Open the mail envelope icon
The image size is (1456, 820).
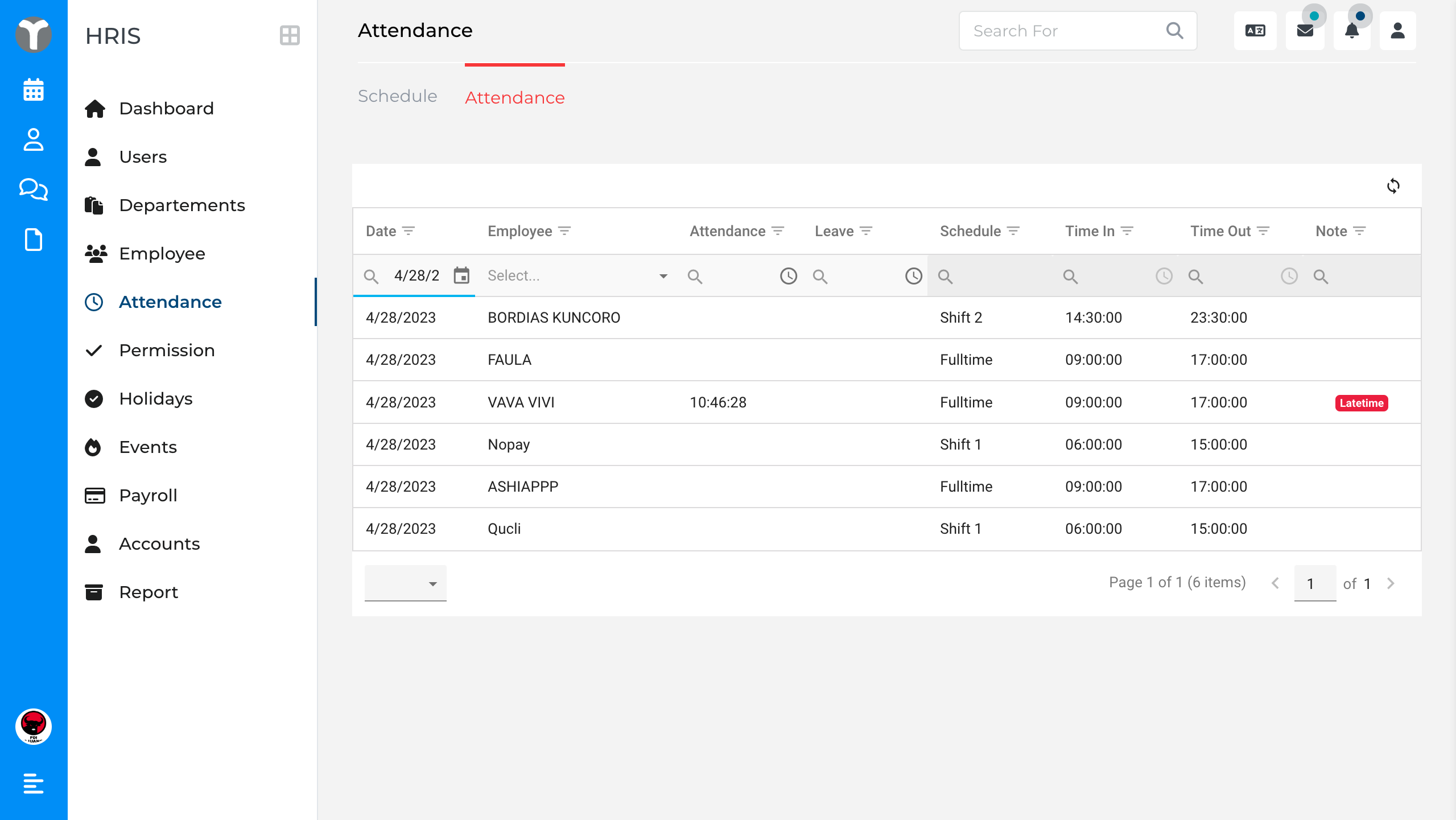click(x=1305, y=31)
